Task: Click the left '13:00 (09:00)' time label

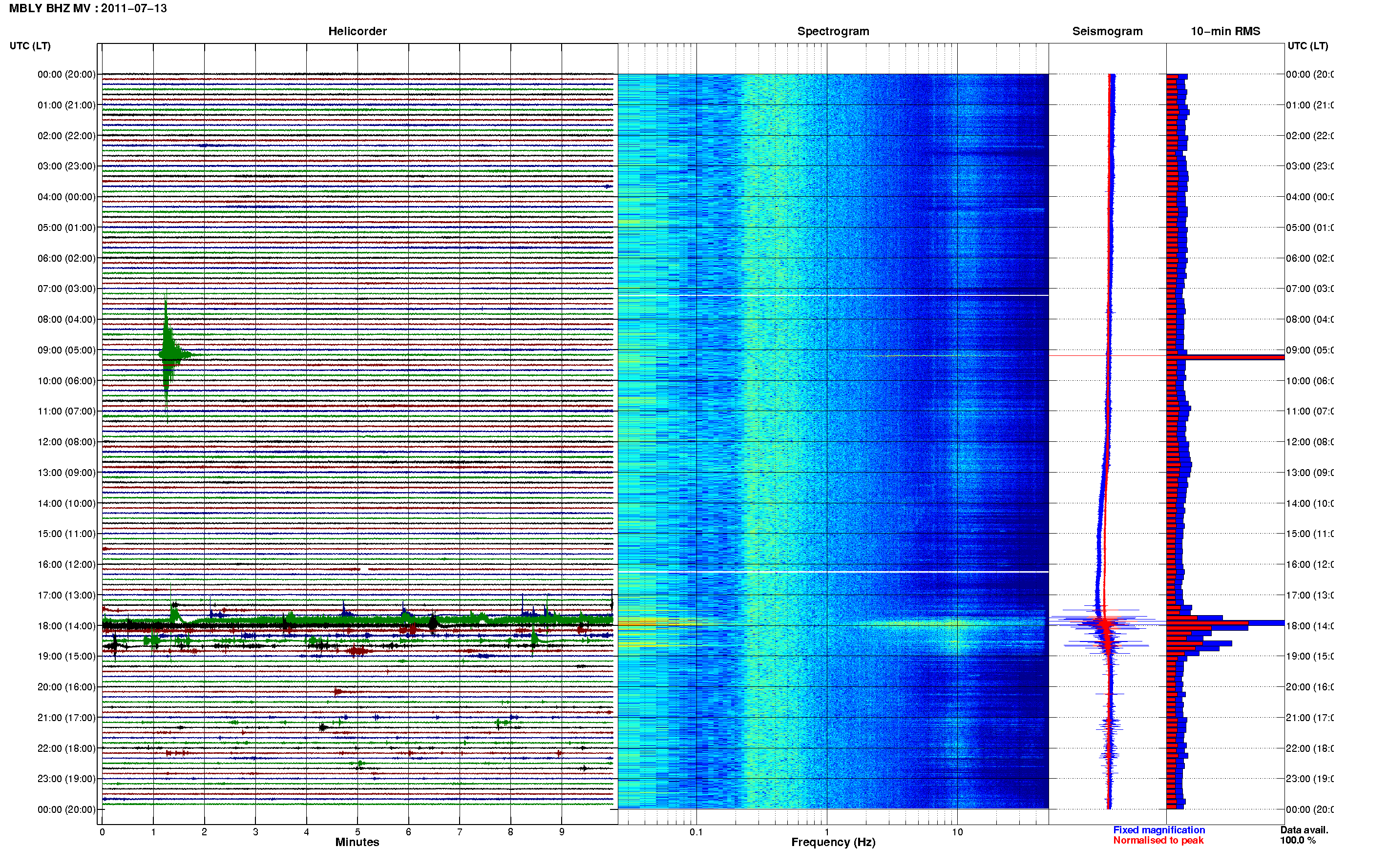Action: [66, 473]
